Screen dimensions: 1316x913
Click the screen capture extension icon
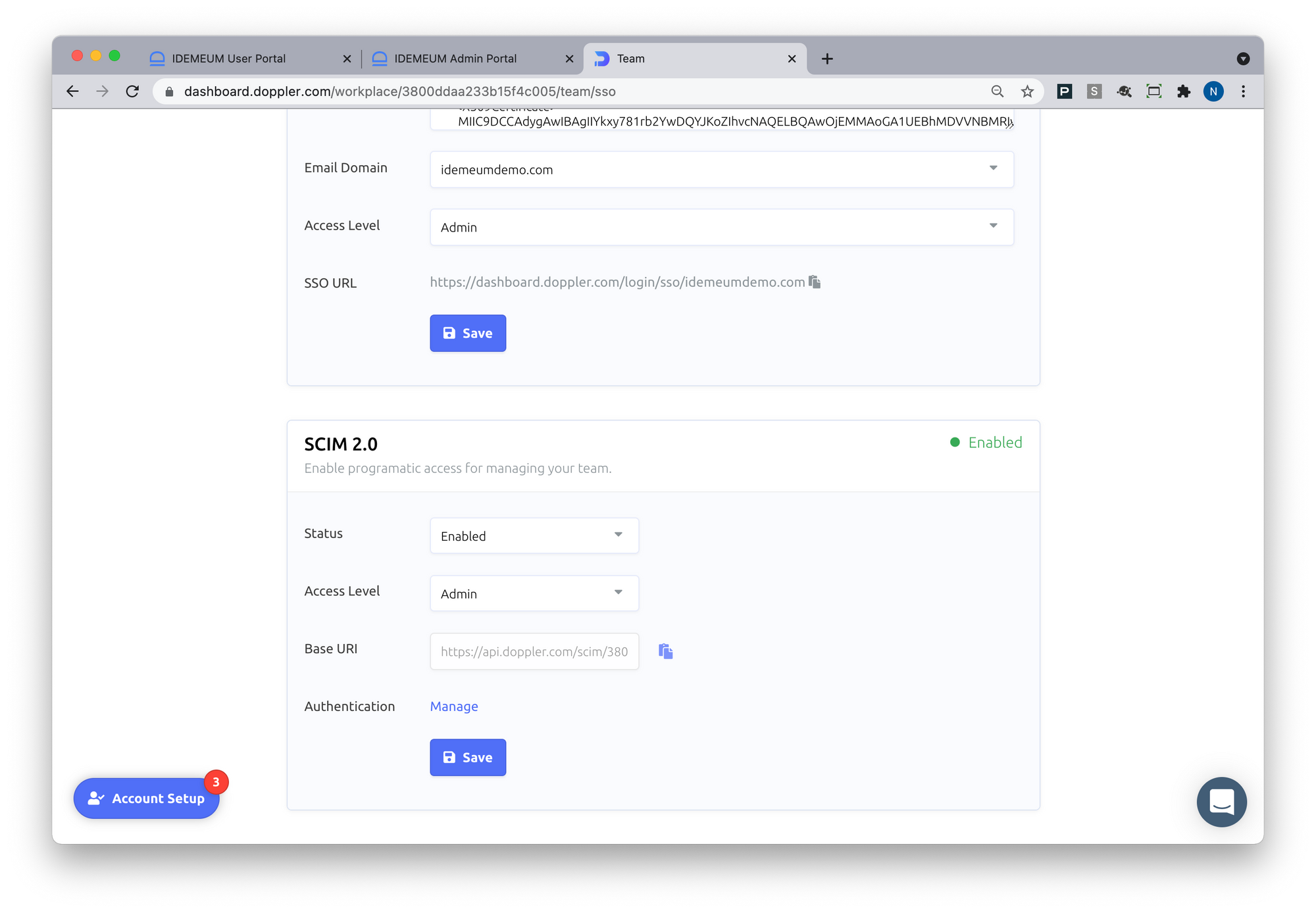pyautogui.click(x=1154, y=91)
